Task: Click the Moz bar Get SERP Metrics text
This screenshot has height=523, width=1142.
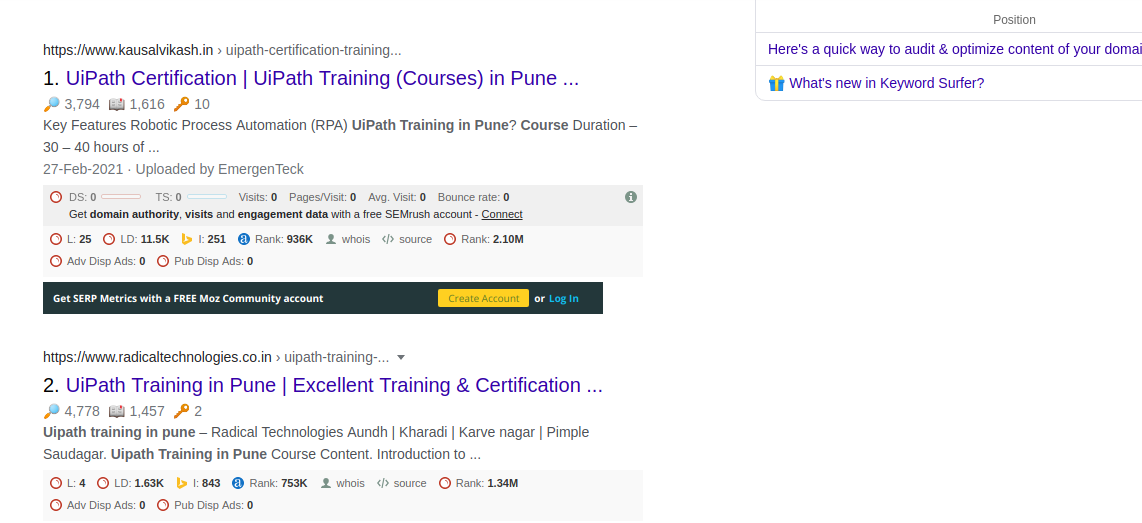Action: (188, 298)
